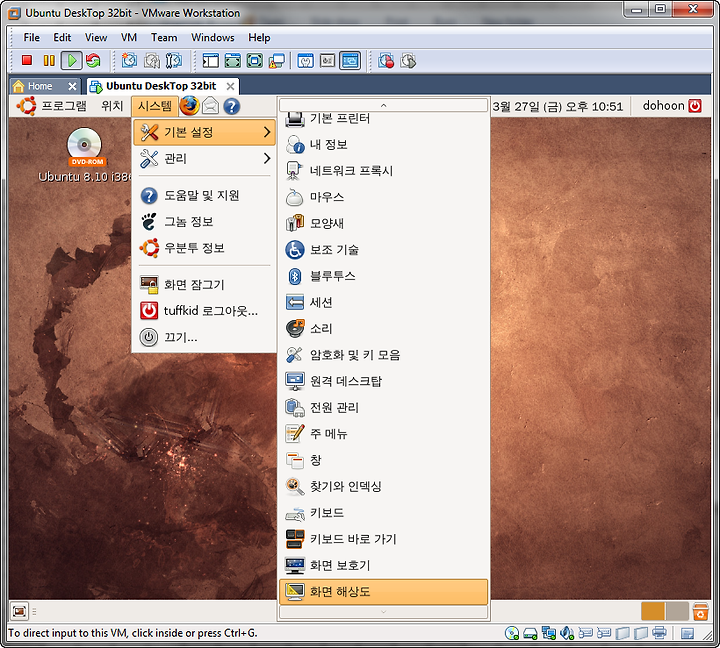This screenshot has height=648, width=720.
Task: Select the highlighted console view toolbar icon
Action: tap(350, 61)
